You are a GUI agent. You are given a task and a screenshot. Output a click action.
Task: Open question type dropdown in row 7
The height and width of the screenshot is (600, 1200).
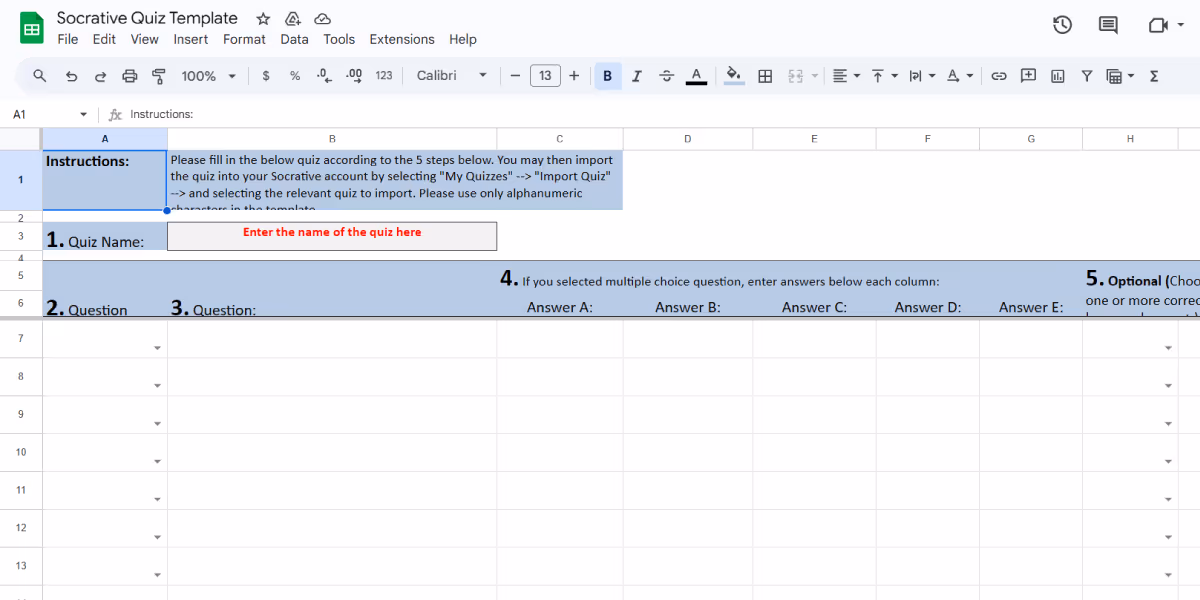pyautogui.click(x=157, y=348)
